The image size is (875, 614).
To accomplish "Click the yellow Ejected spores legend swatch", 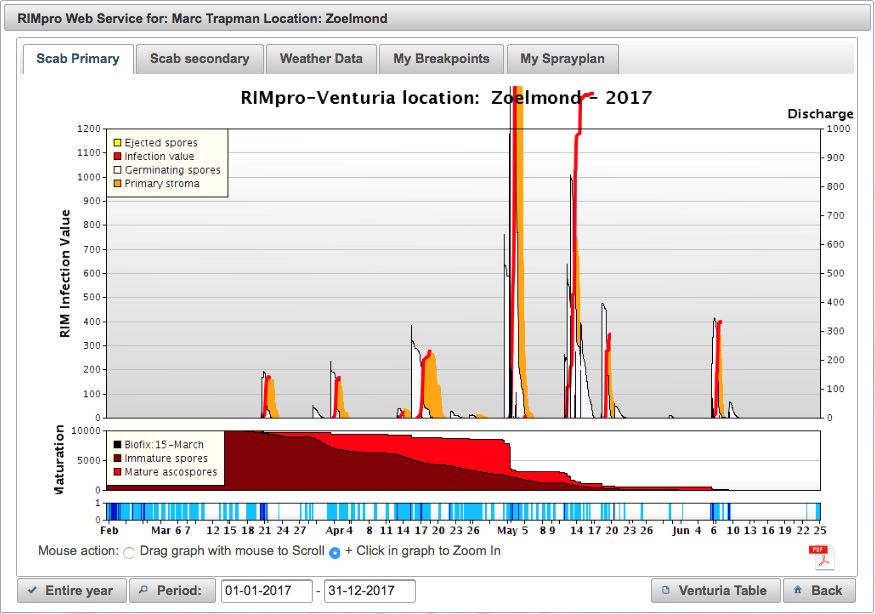I will click(117, 143).
